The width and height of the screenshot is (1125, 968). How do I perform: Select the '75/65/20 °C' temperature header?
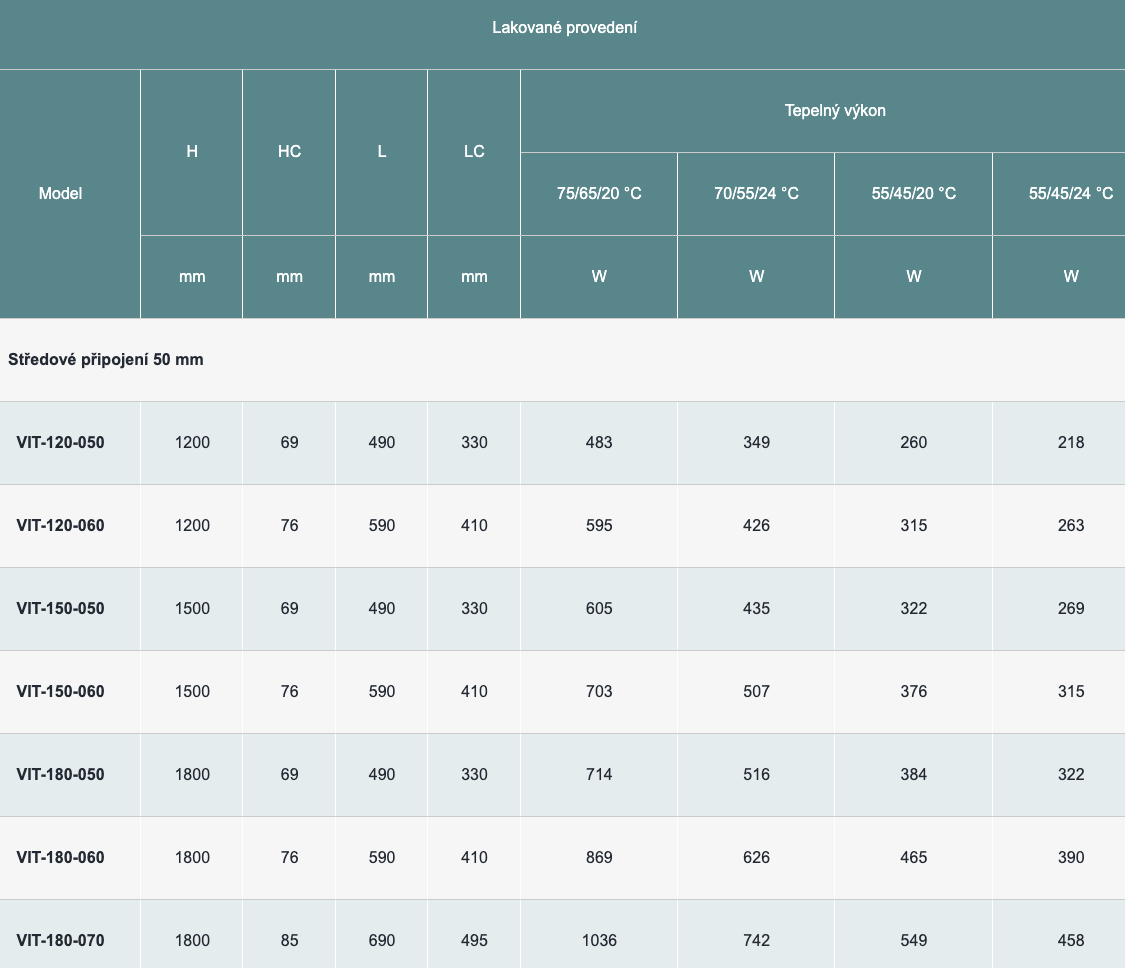coord(599,194)
